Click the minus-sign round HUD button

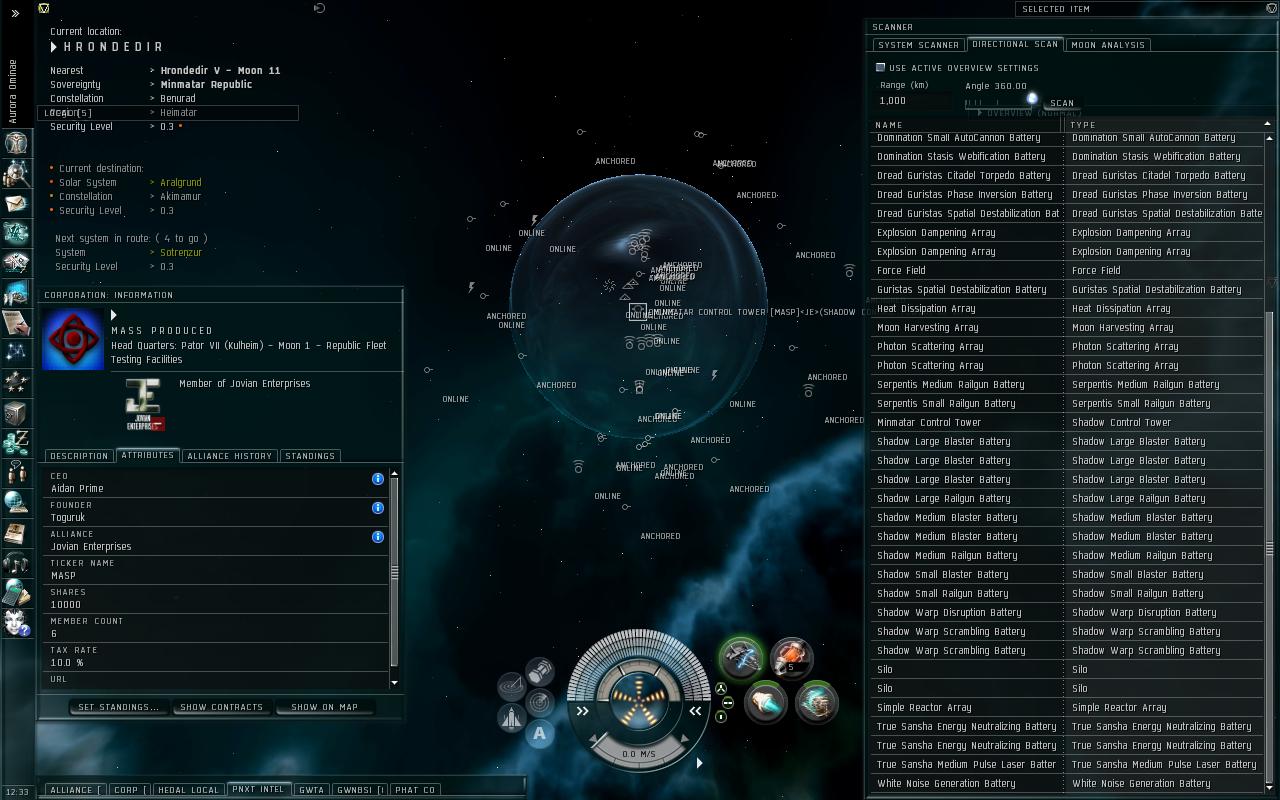(727, 703)
